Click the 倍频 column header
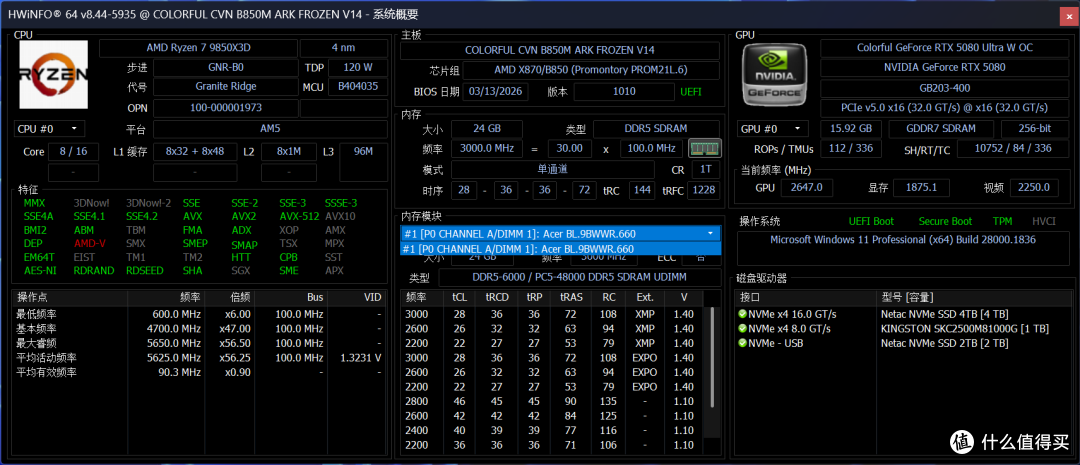The height and width of the screenshot is (465, 1080). 230,298
